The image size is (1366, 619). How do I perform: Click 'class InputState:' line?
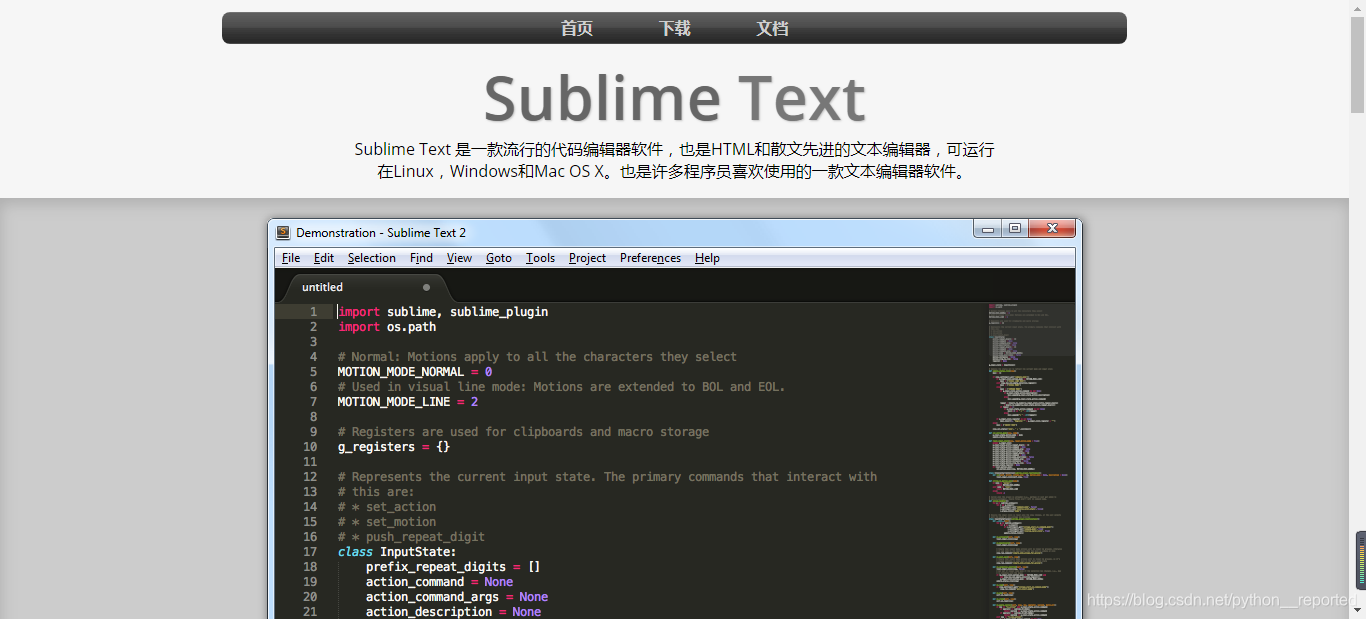(x=397, y=552)
